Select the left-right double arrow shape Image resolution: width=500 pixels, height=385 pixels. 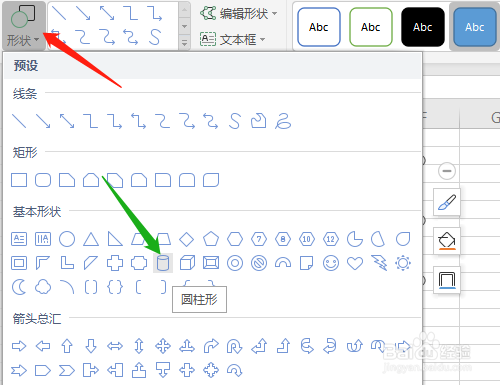(x=115, y=346)
